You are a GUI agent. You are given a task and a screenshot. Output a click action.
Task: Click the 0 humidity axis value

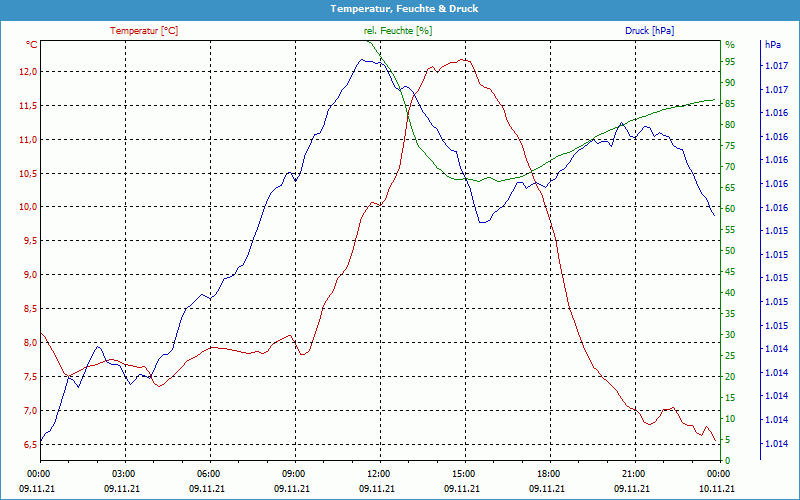point(728,461)
